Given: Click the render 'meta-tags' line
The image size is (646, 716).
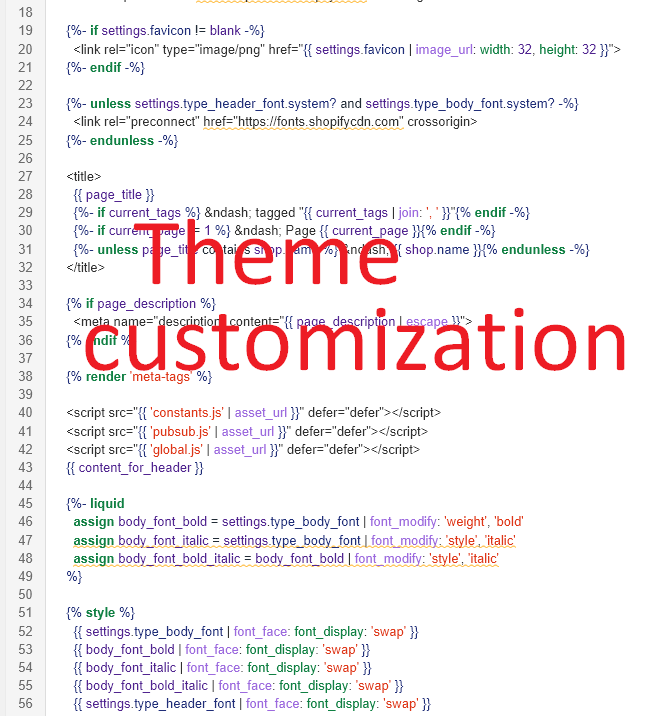Looking at the screenshot, I should (x=139, y=377).
